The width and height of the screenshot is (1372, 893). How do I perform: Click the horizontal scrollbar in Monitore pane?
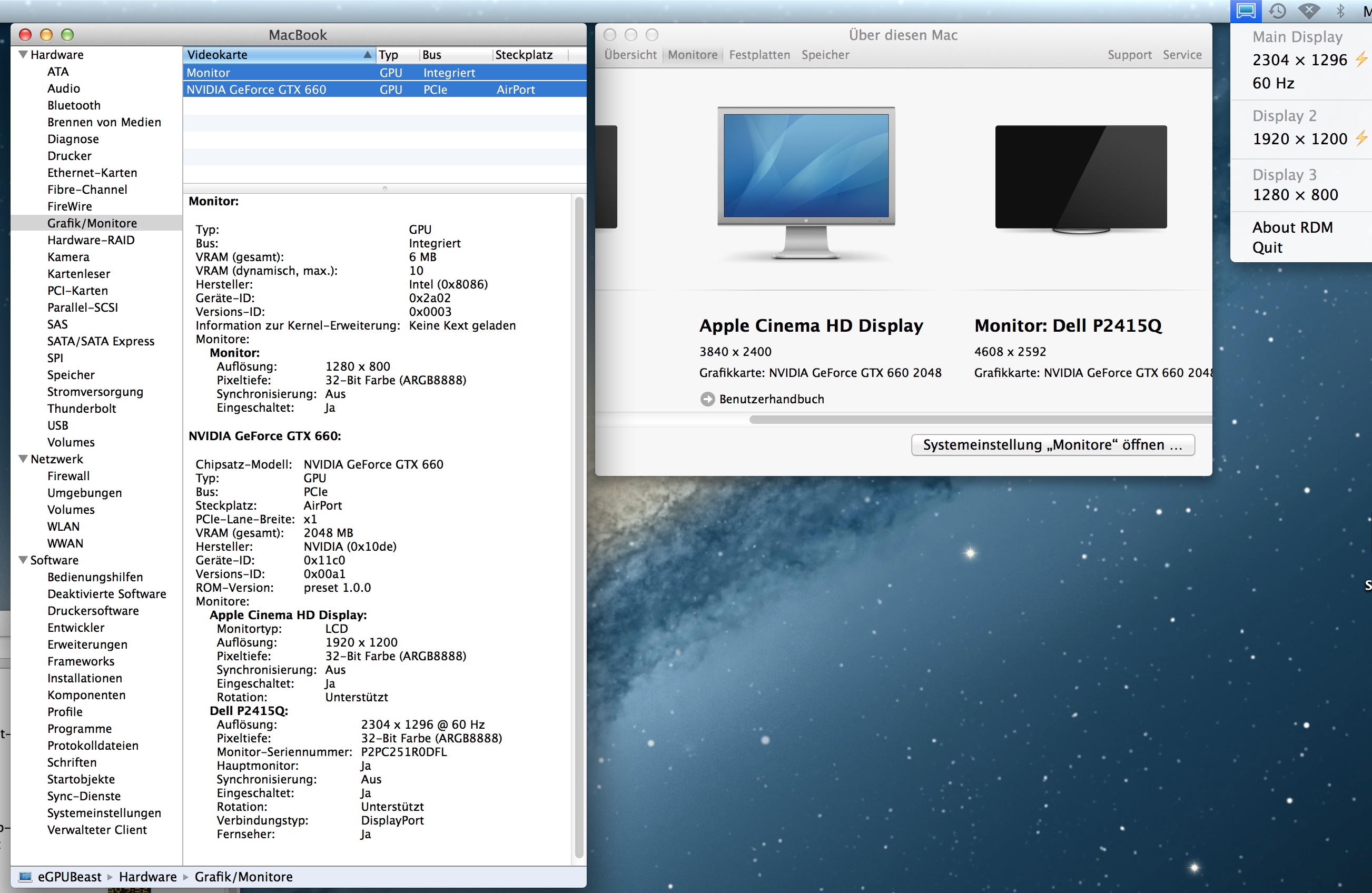tap(979, 420)
